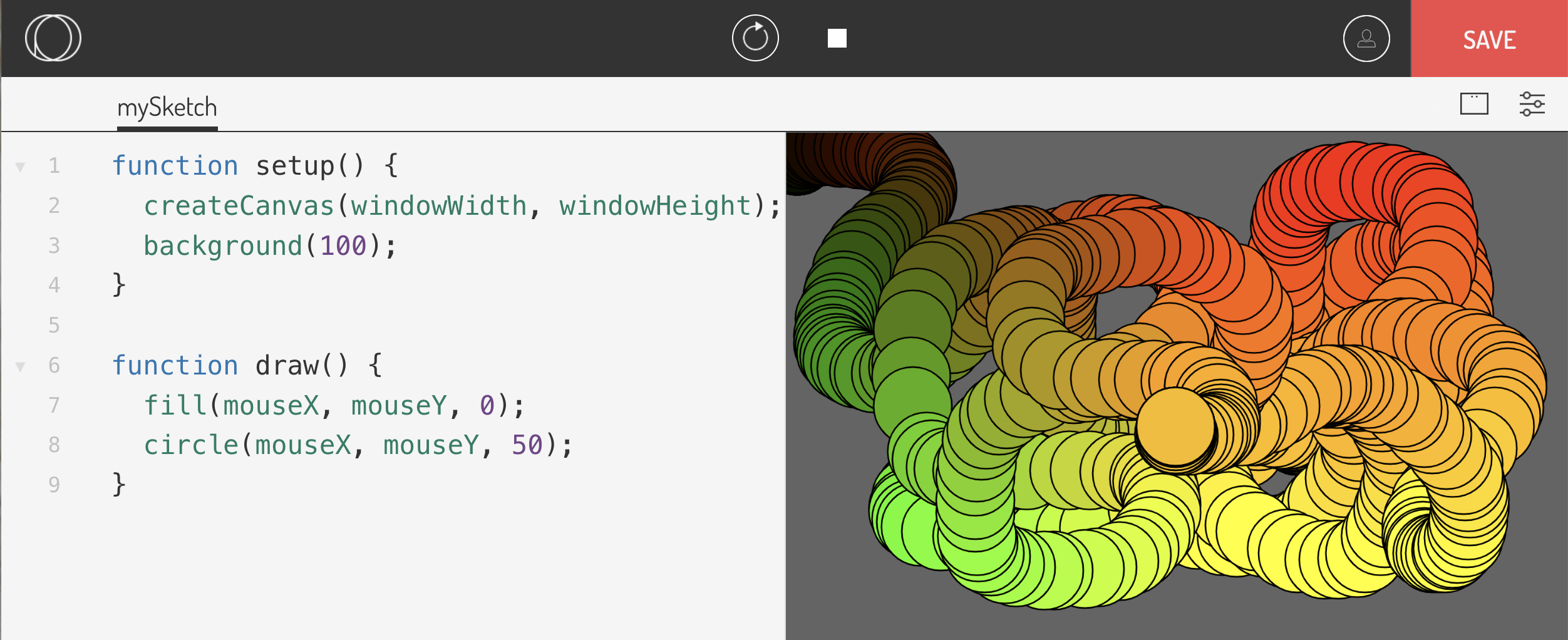The width and height of the screenshot is (1568, 640).
Task: Click line number 7 in the gutter
Action: (55, 406)
